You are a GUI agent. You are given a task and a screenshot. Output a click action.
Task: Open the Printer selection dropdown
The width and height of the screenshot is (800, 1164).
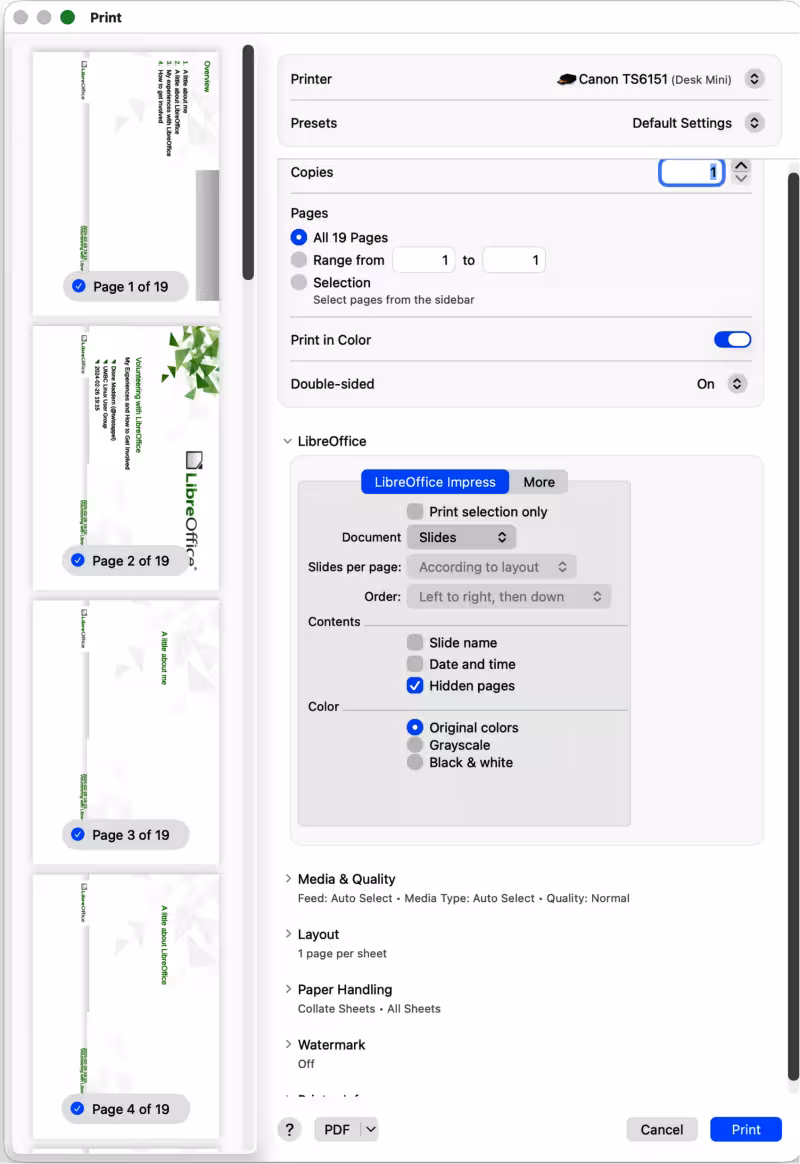(x=754, y=79)
